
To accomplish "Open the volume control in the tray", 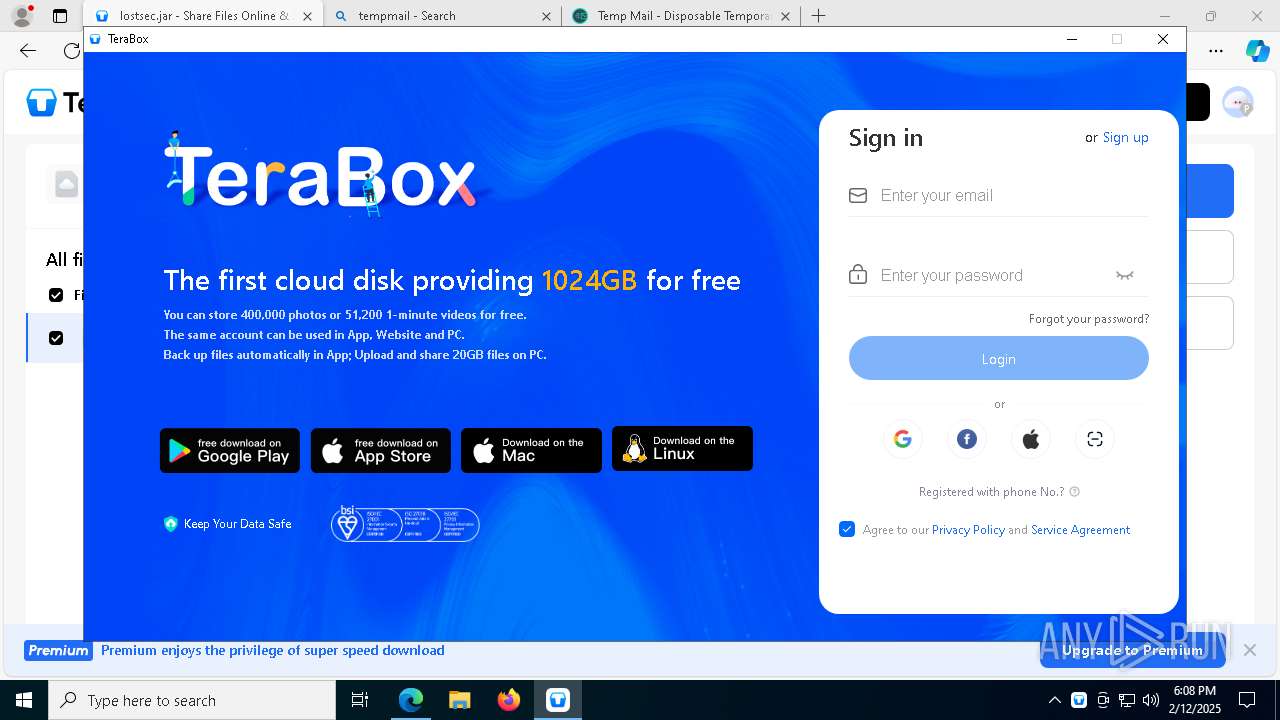I will coord(1151,700).
